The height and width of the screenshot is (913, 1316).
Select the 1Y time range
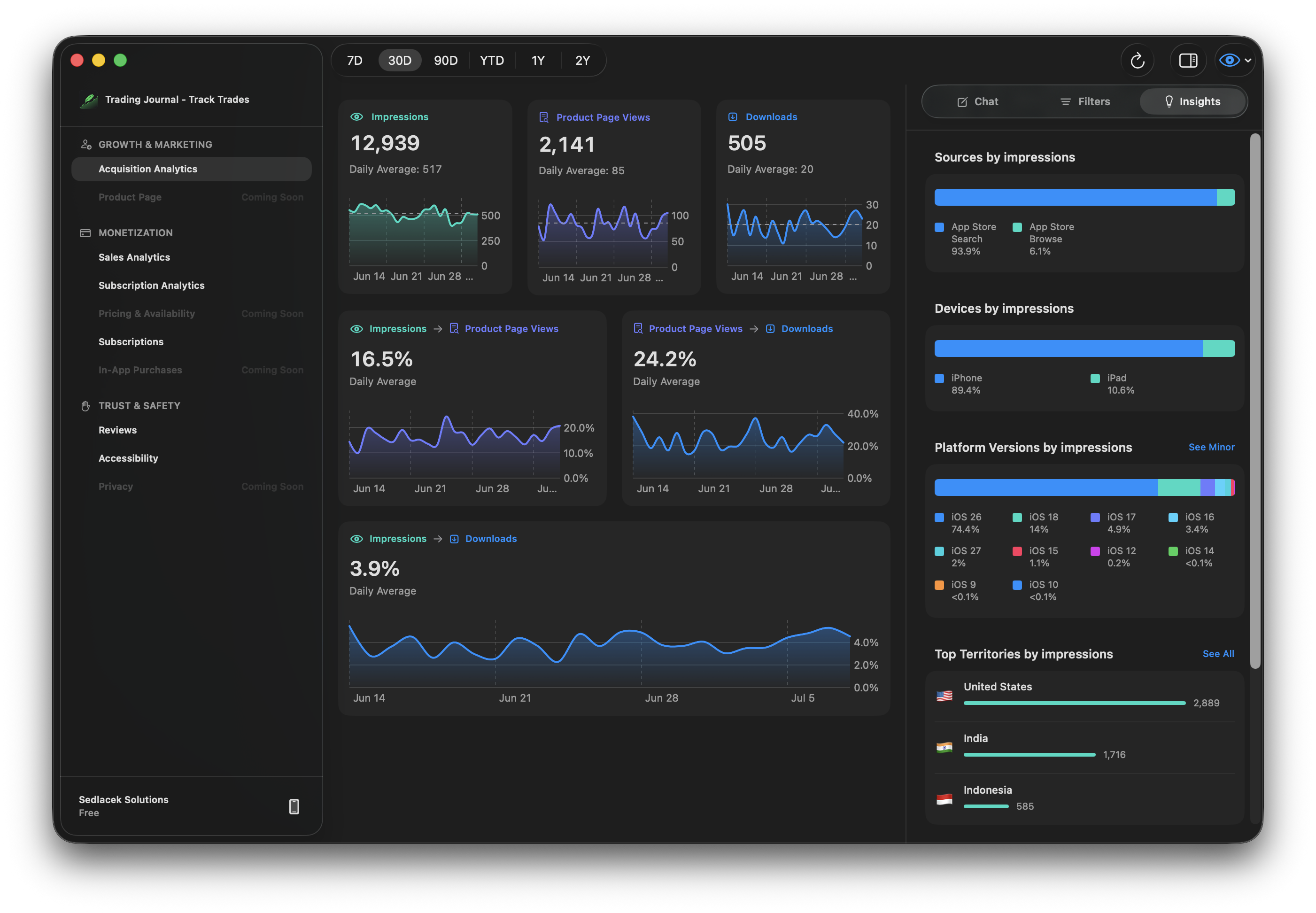(x=538, y=61)
